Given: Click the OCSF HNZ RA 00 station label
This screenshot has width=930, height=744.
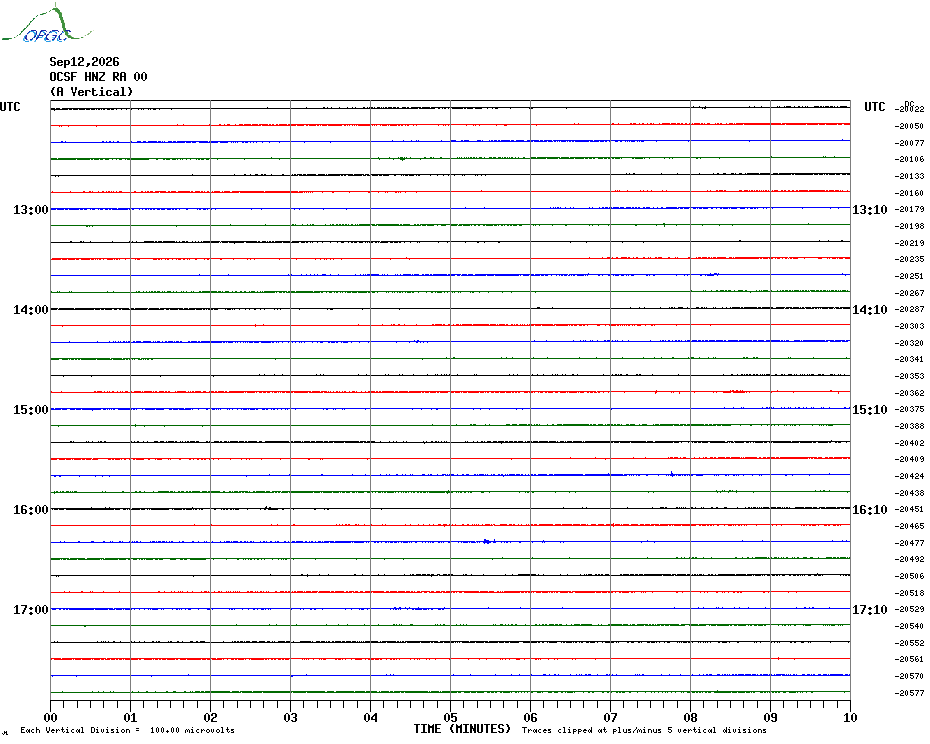Looking at the screenshot, I should [x=98, y=77].
